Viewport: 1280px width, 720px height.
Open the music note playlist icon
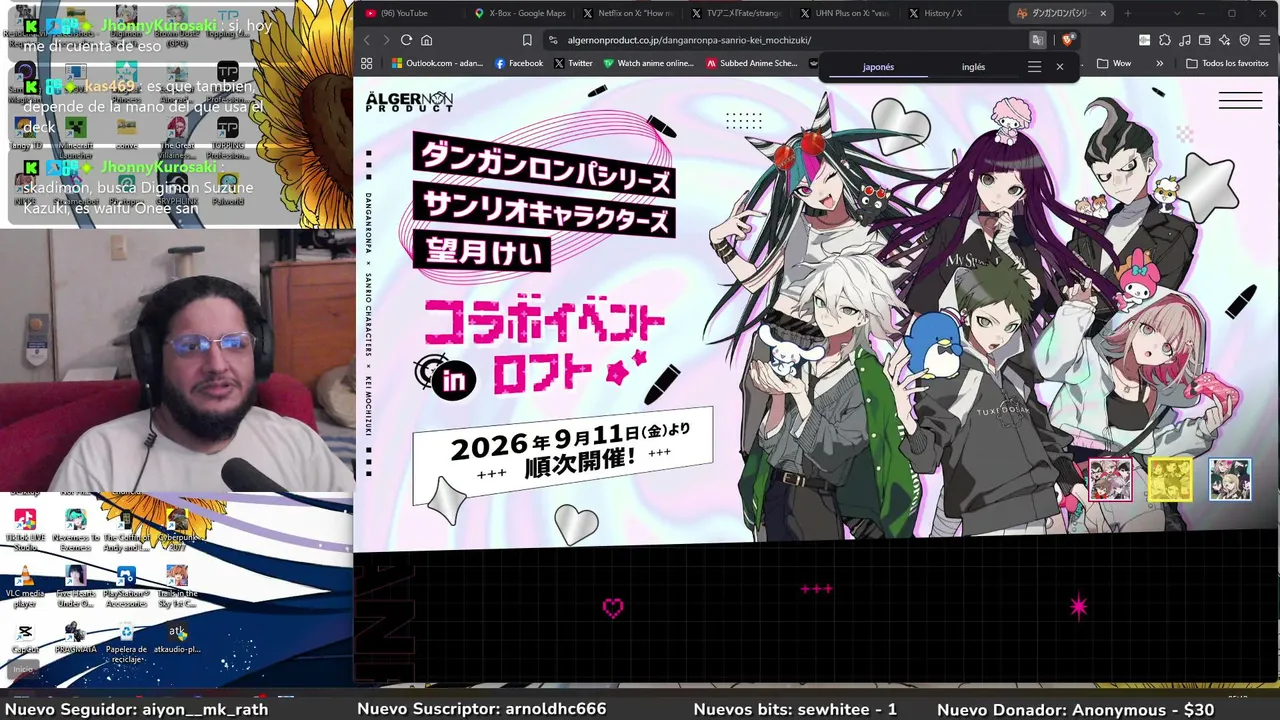tap(1184, 40)
